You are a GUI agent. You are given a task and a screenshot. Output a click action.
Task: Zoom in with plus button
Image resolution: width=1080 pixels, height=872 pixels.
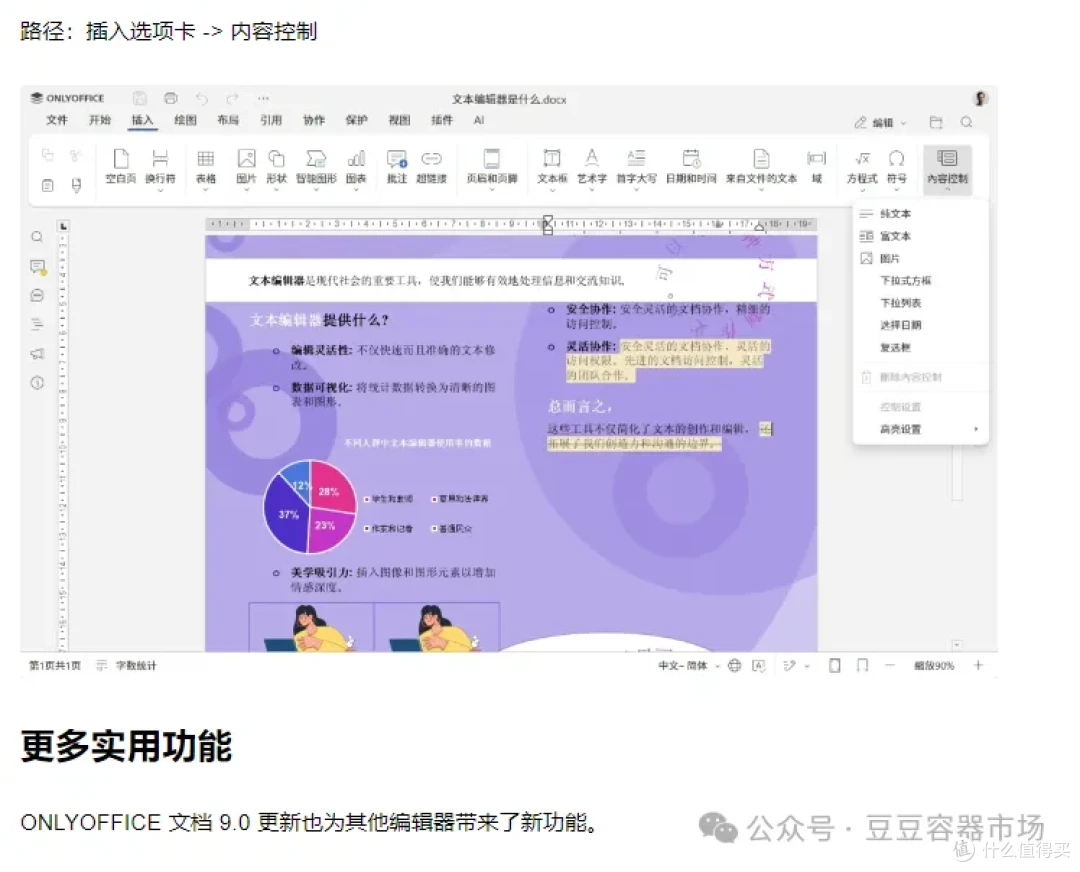coord(978,665)
